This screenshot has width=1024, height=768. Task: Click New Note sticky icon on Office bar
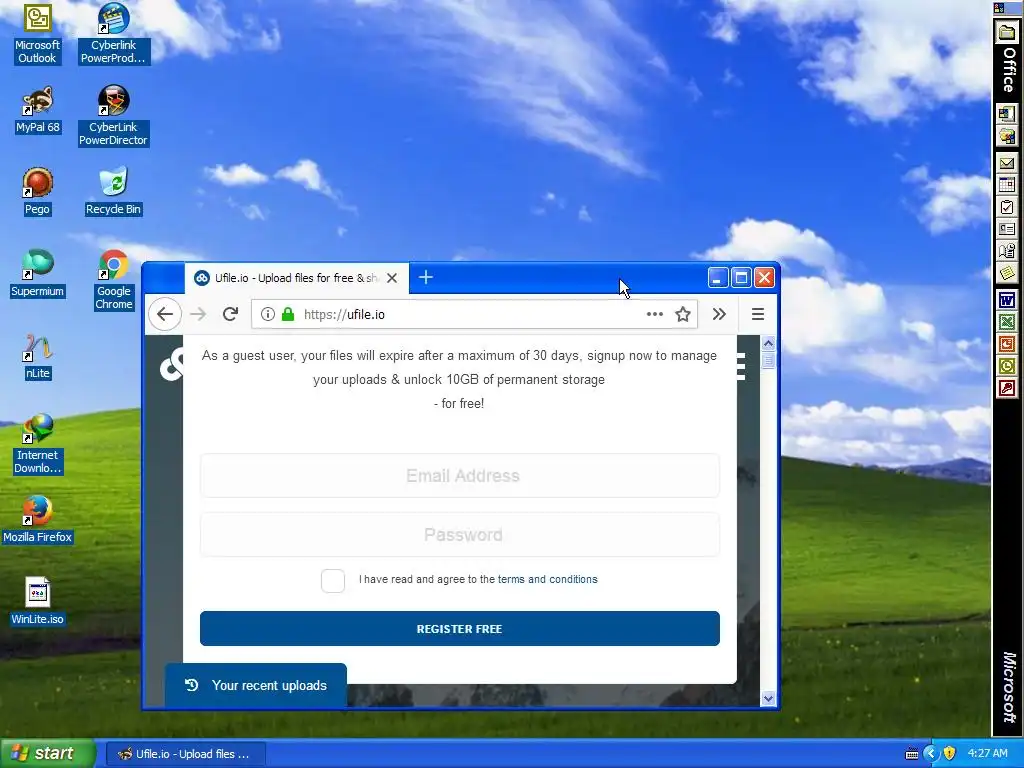point(1006,272)
